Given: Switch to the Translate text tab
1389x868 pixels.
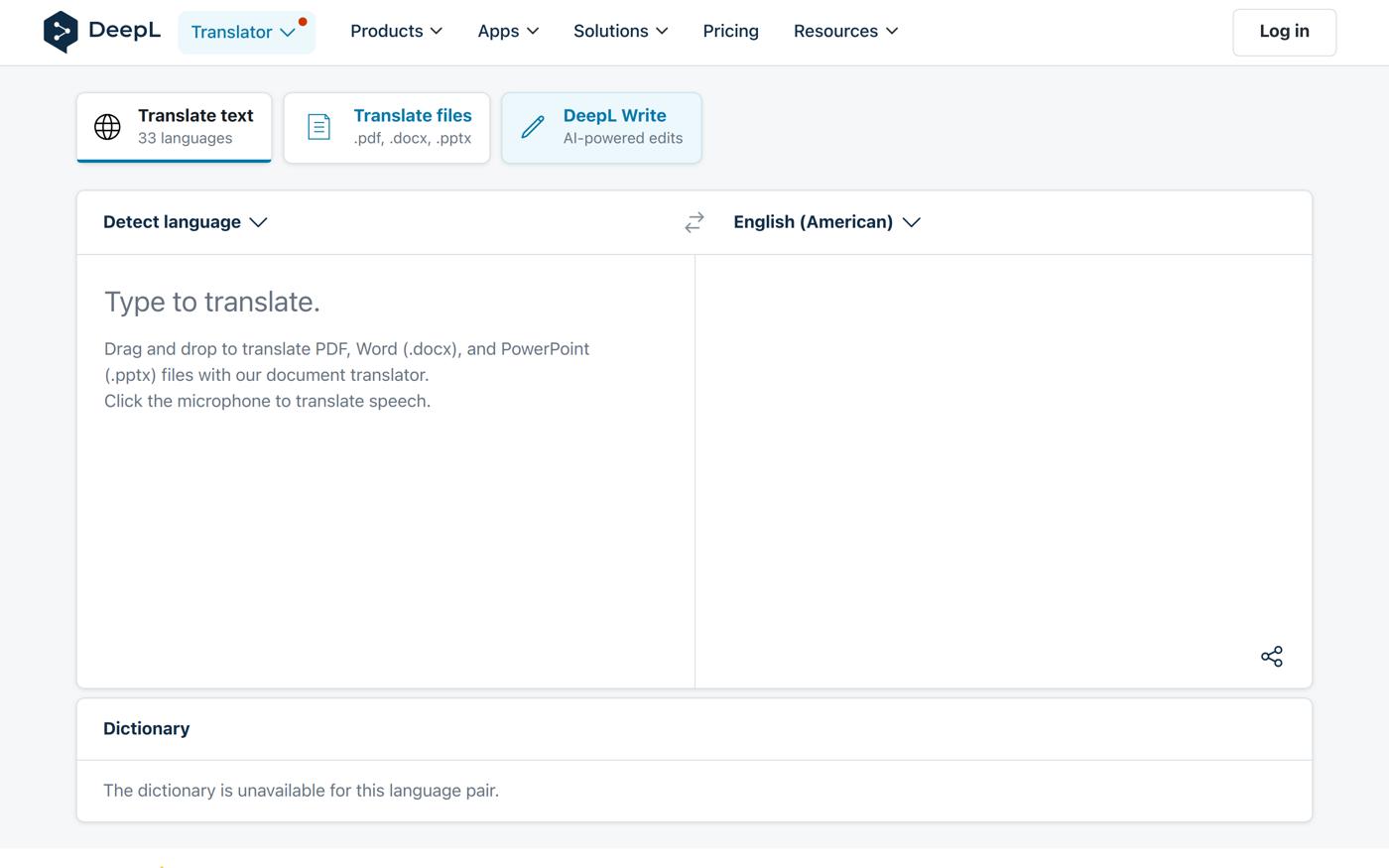Looking at the screenshot, I should pyautogui.click(x=174, y=127).
